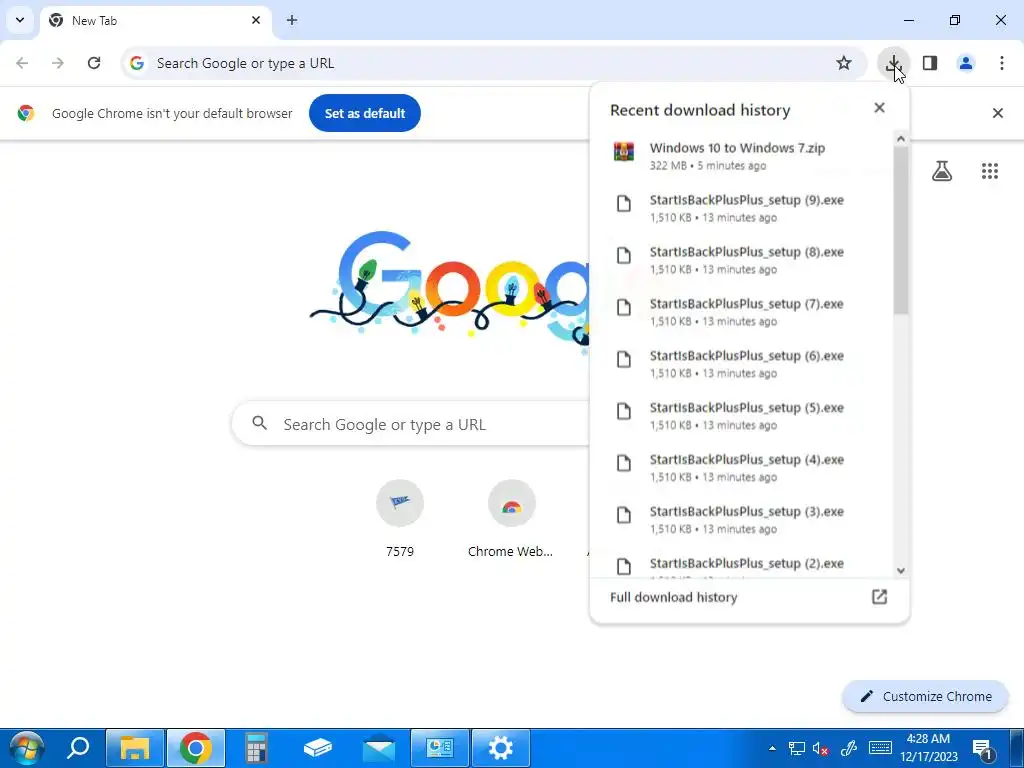Open the Google apps grid icon

tap(989, 171)
